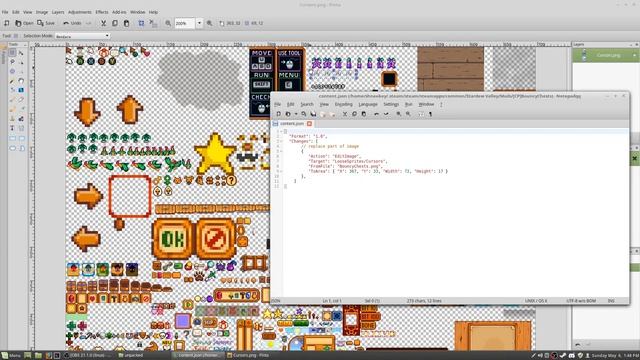Select the Freeform Shape tool in Pinta
Screen dimensions: 640x360
(21, 148)
